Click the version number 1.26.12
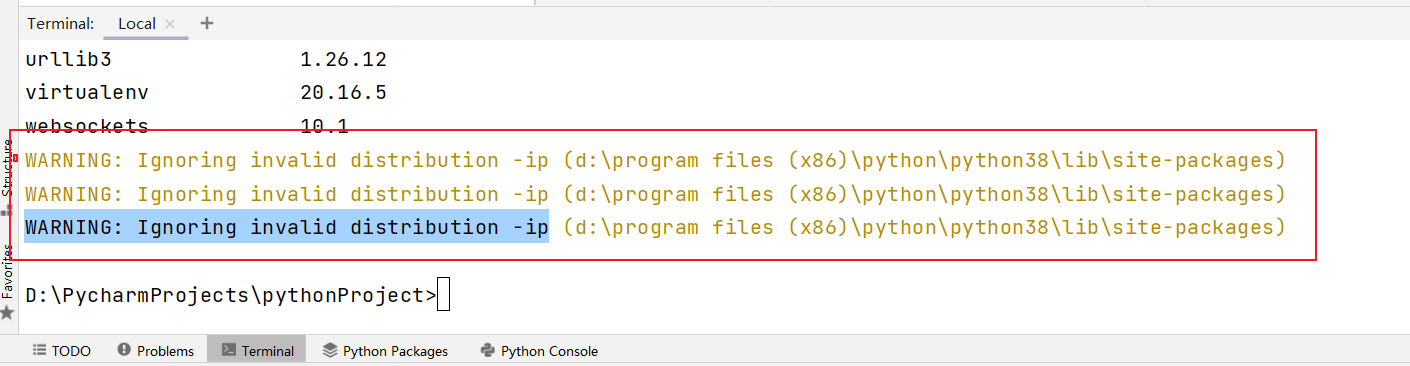 pyautogui.click(x=344, y=60)
